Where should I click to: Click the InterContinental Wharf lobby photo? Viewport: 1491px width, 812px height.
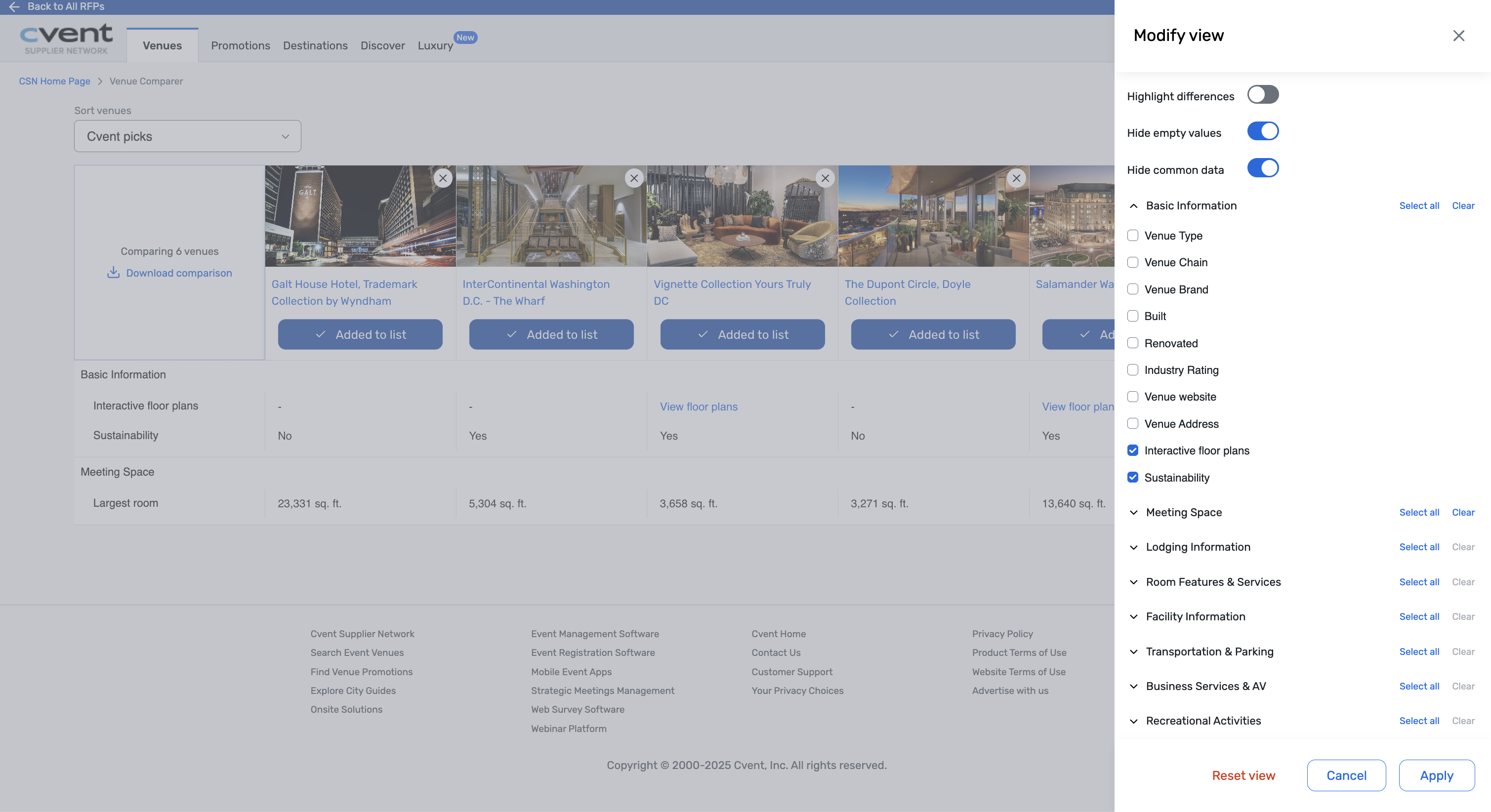point(551,216)
